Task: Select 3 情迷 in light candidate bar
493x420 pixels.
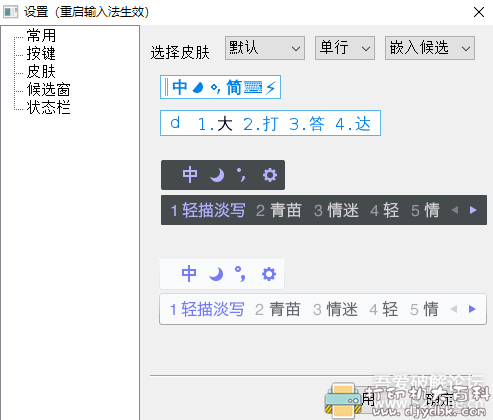Action: (335, 309)
